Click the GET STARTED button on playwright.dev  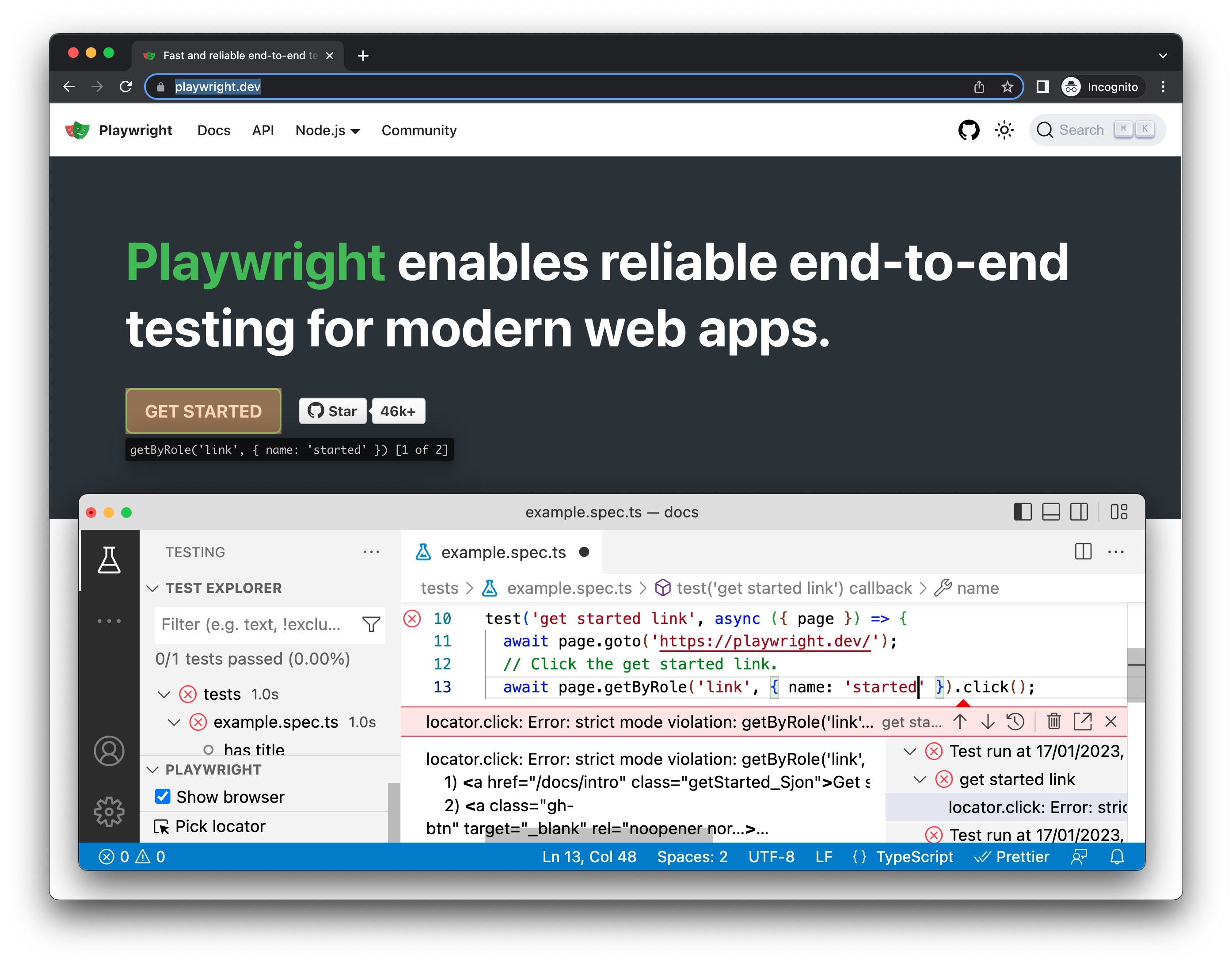tap(202, 410)
